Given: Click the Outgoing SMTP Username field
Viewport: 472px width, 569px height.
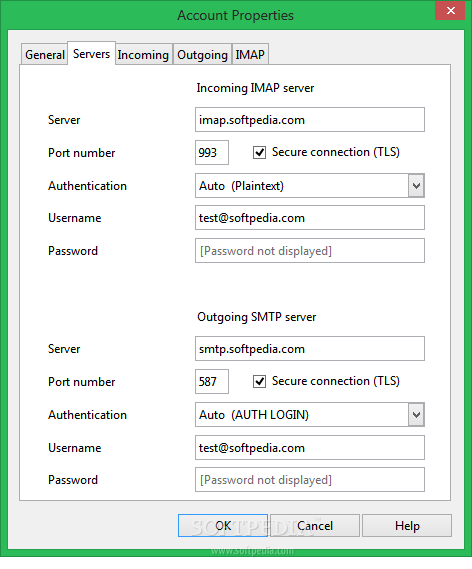Looking at the screenshot, I should point(309,447).
